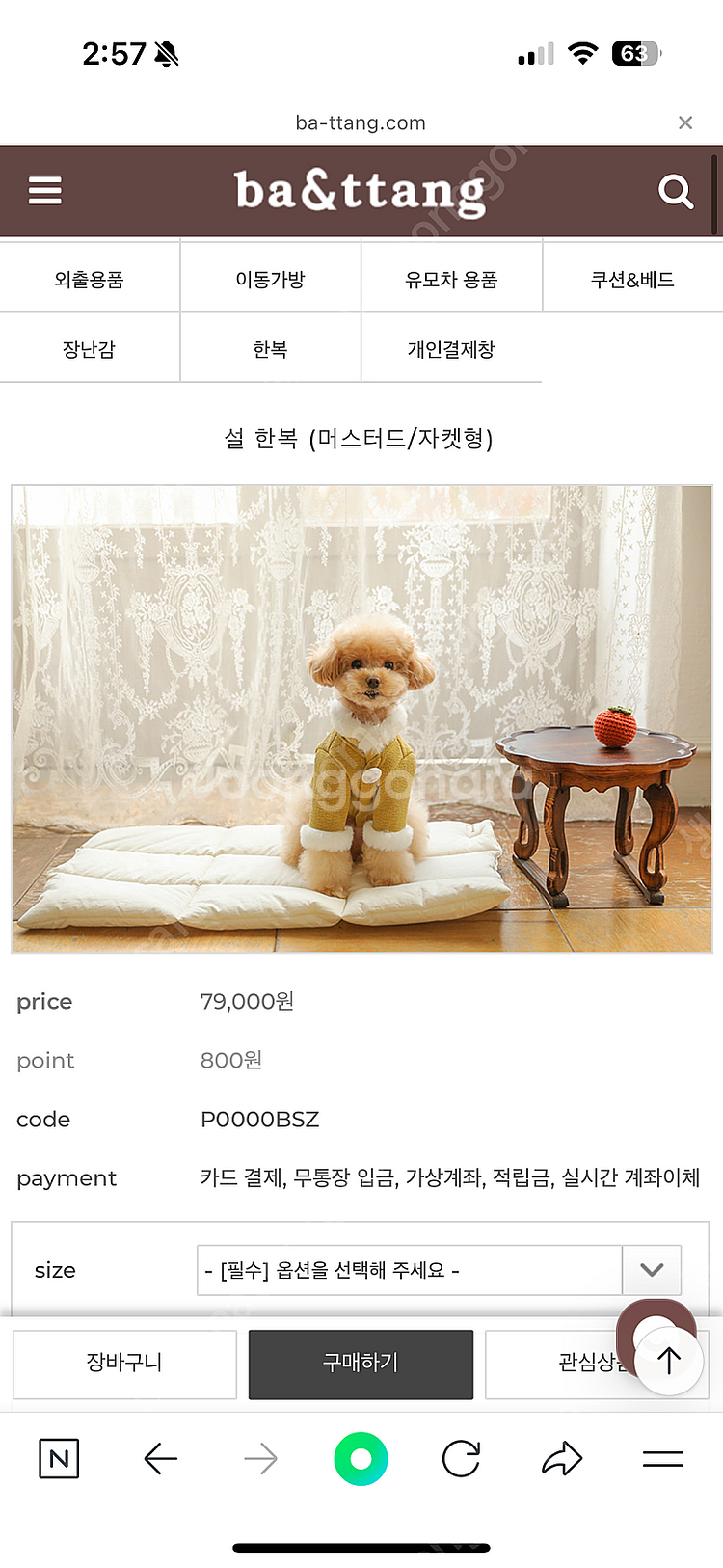Image resolution: width=723 pixels, height=1568 pixels.
Task: Tap the Naver N home icon
Action: tap(59, 1459)
